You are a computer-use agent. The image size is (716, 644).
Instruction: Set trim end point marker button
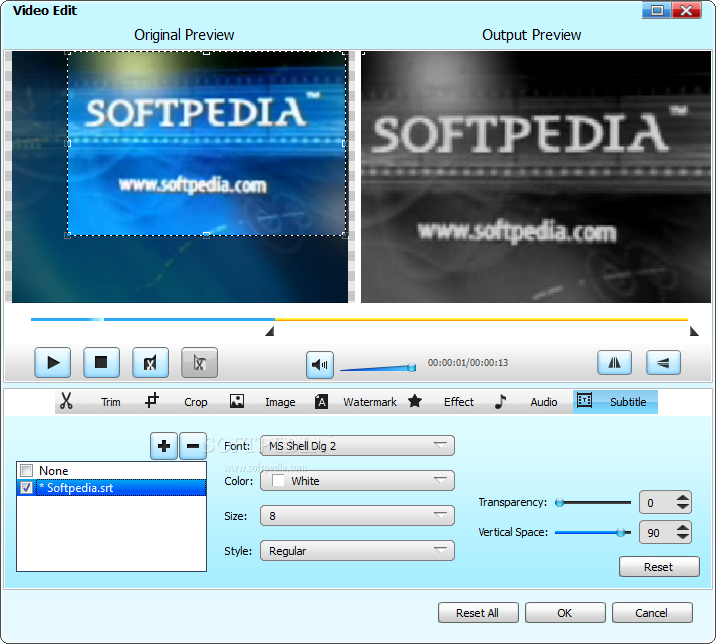pyautogui.click(x=200, y=363)
